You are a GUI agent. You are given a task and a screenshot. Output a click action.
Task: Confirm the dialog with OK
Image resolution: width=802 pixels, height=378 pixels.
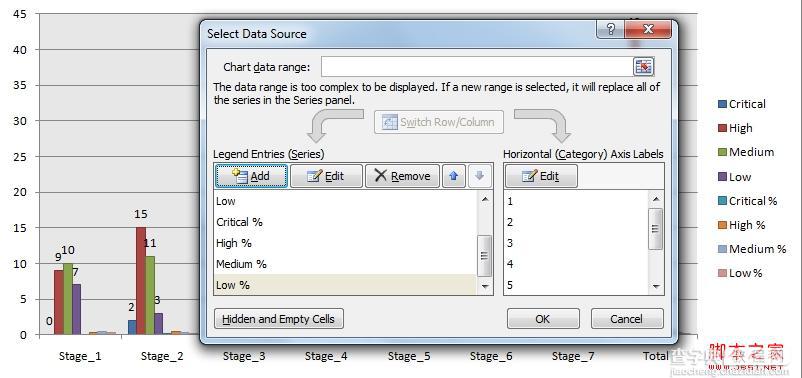(x=543, y=319)
